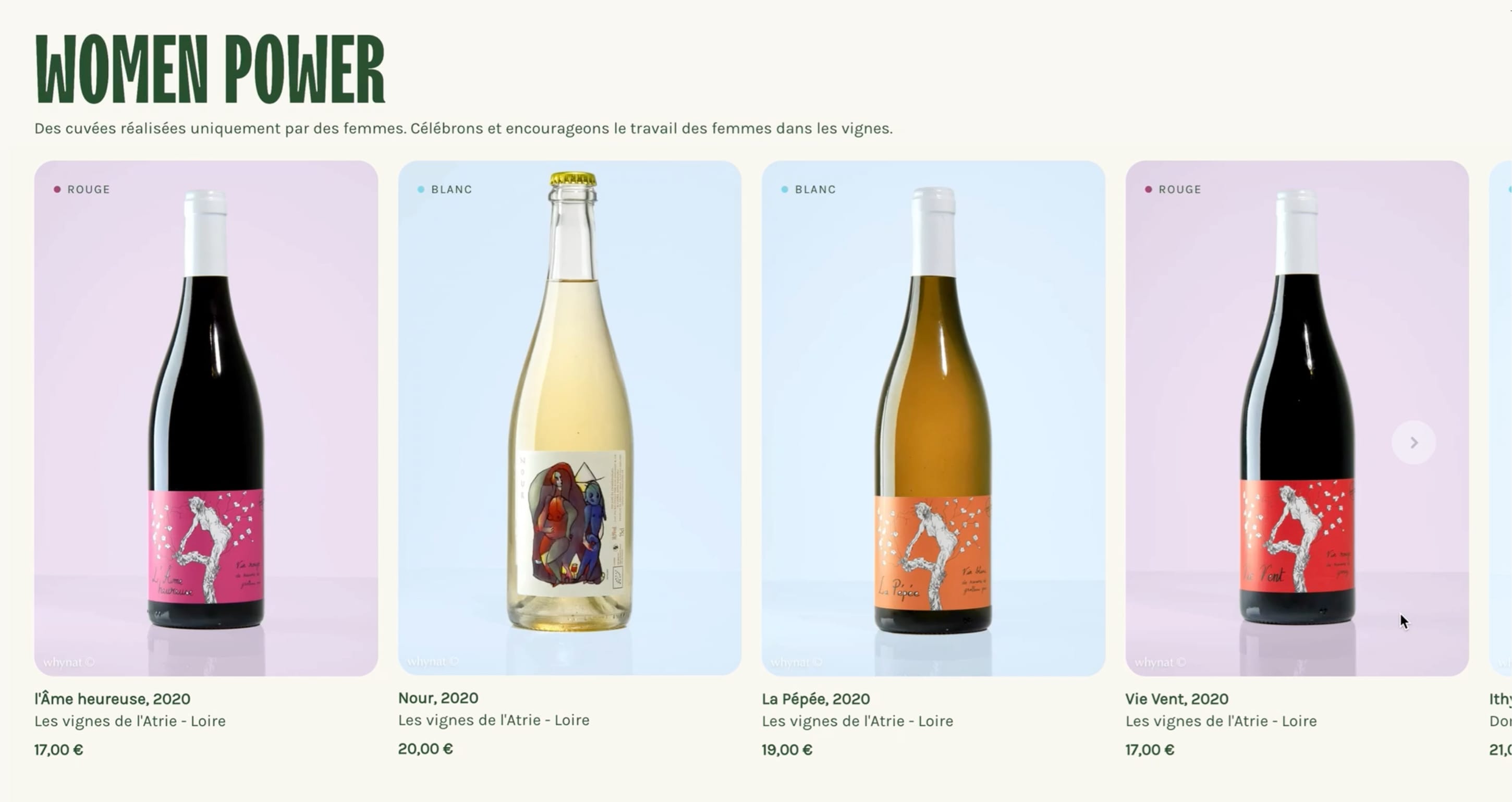
Task: Click the Vie Vent, 2020 title
Action: [1176, 699]
